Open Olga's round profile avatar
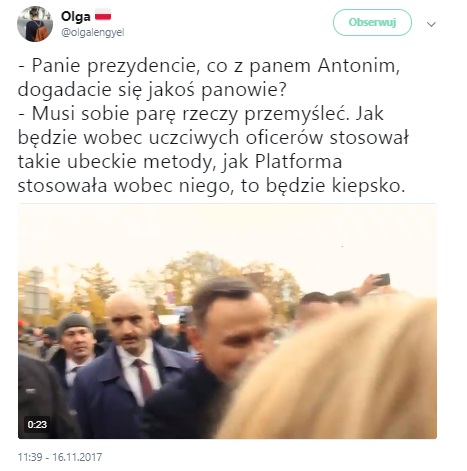This screenshot has height=471, width=467. pos(35,24)
